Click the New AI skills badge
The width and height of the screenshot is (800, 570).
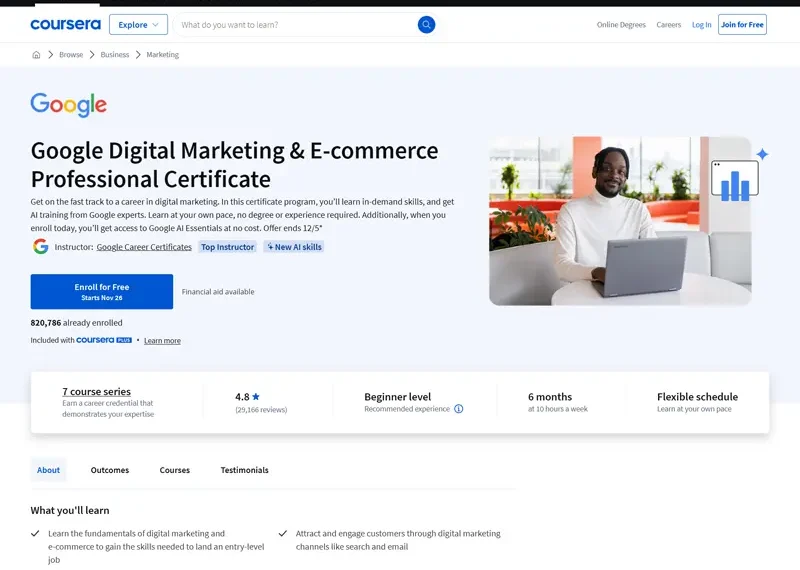(294, 247)
